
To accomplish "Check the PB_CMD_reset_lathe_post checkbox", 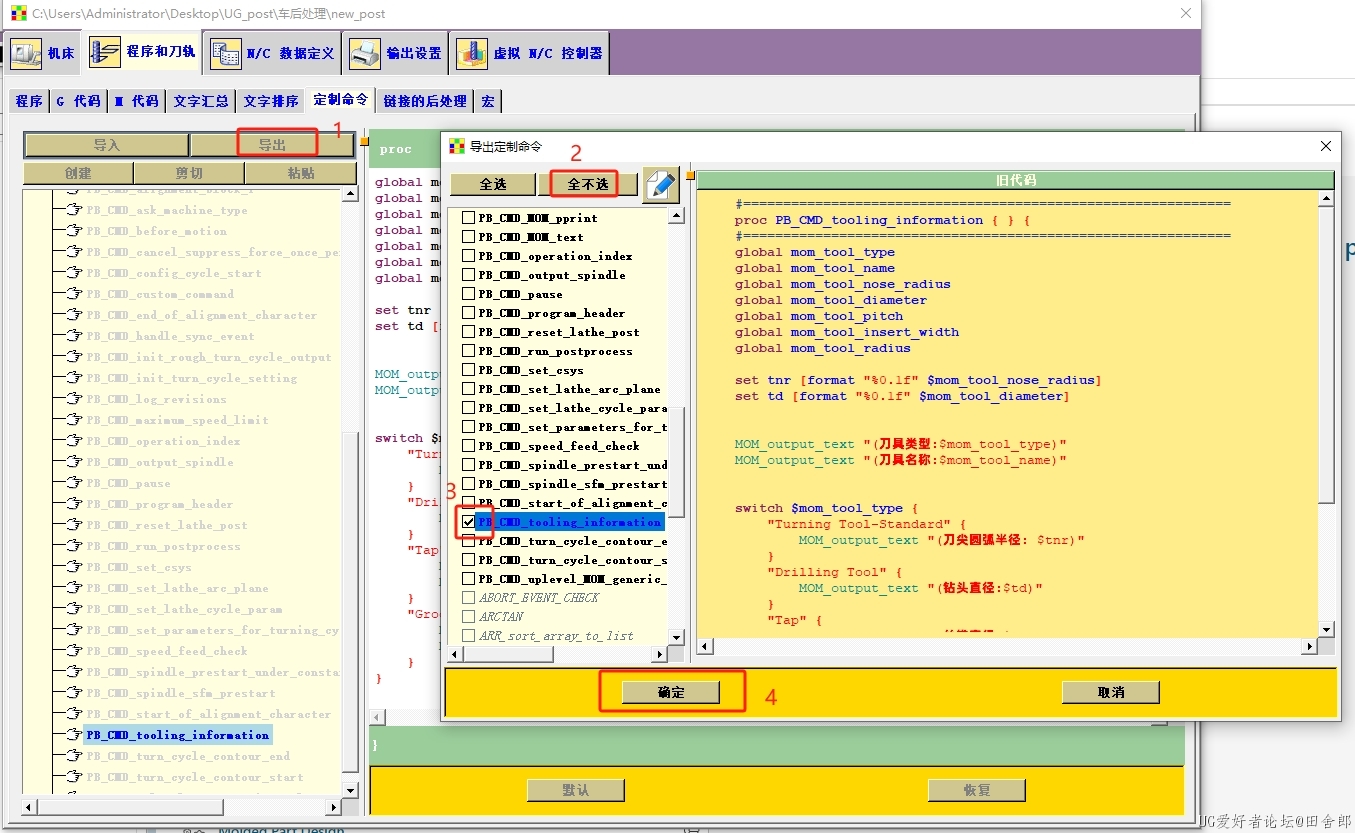I will (x=468, y=332).
